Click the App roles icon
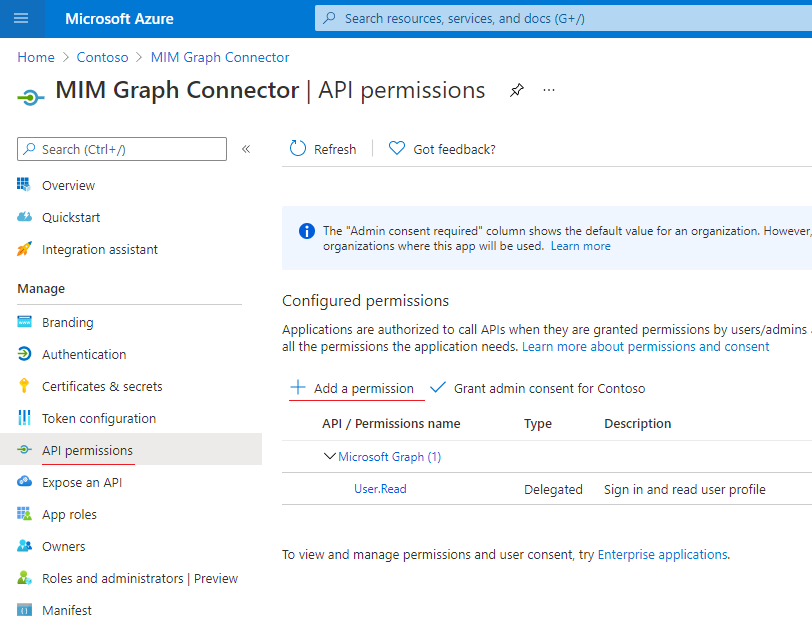Image resolution: width=812 pixels, height=627 pixels. (24, 514)
